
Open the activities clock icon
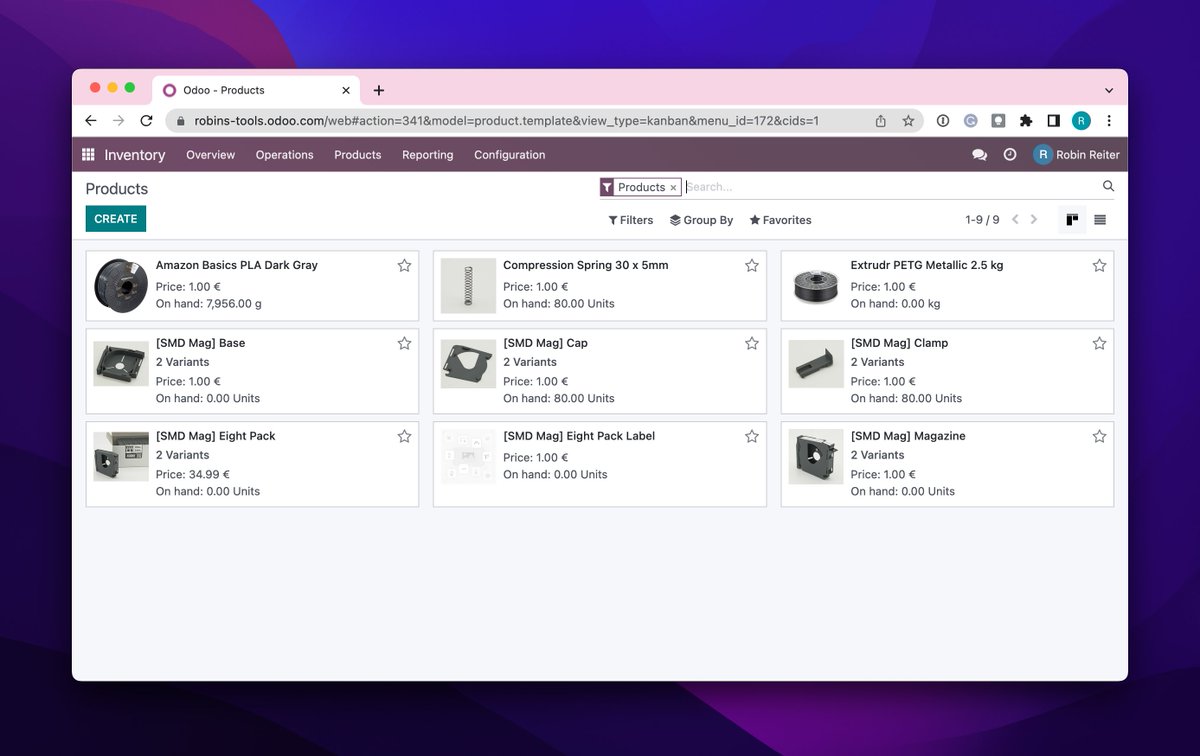click(1010, 155)
